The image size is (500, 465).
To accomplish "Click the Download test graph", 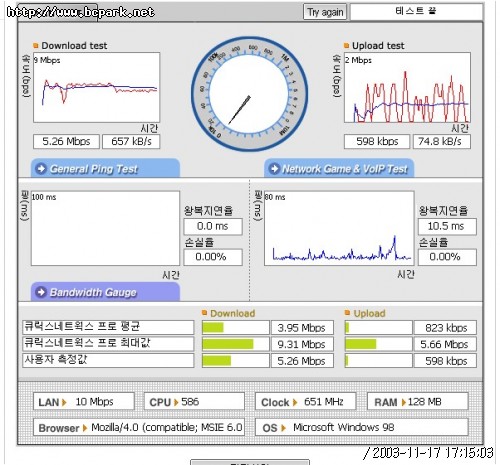I will click(x=97, y=87).
